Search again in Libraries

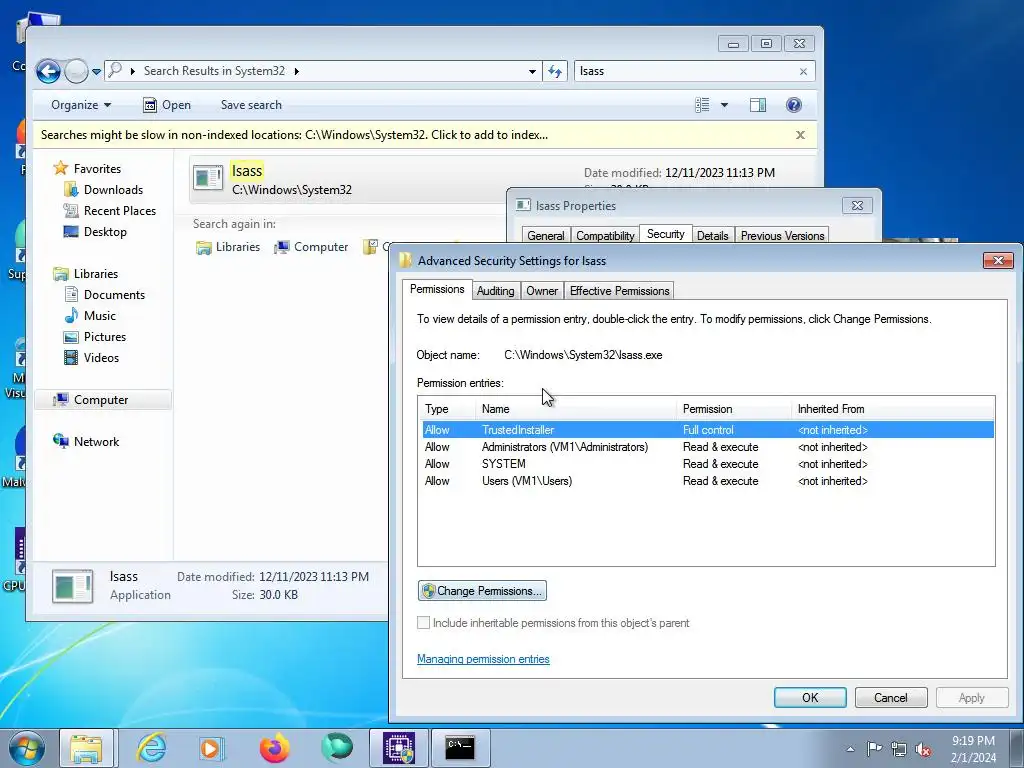click(x=227, y=248)
